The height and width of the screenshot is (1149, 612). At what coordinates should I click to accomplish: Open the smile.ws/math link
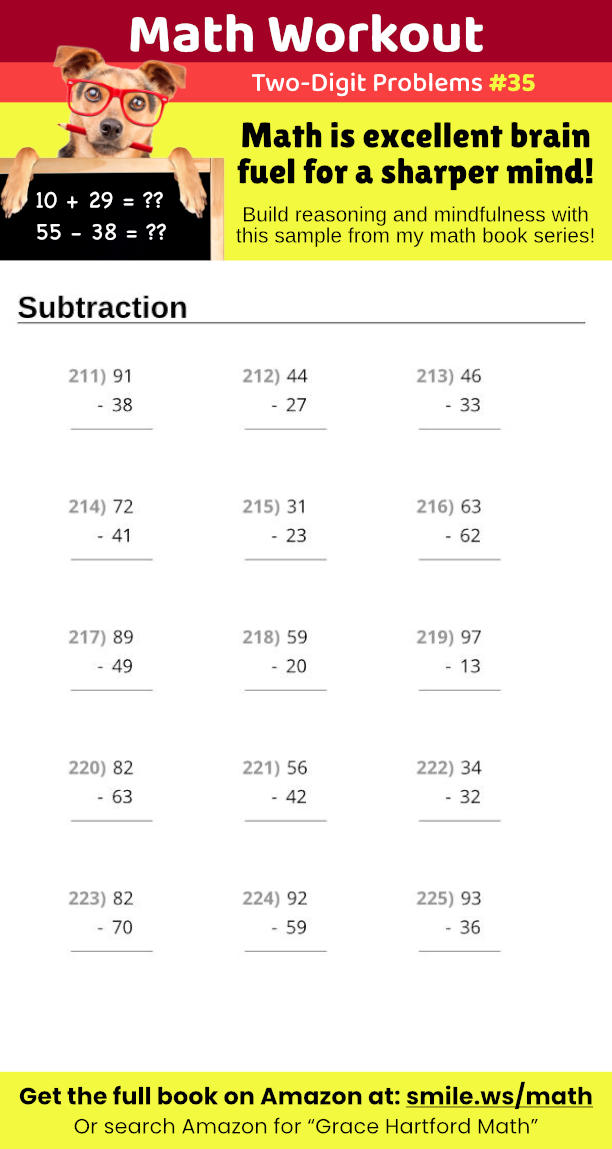pos(499,1096)
